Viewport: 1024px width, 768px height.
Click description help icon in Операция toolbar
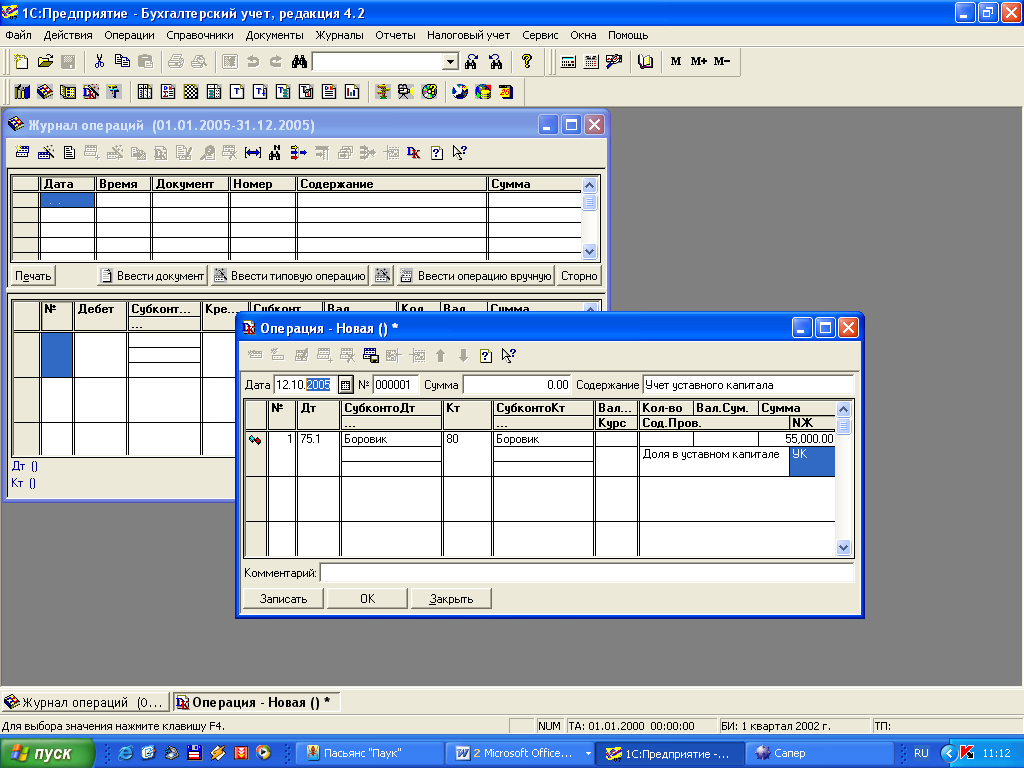click(x=485, y=356)
